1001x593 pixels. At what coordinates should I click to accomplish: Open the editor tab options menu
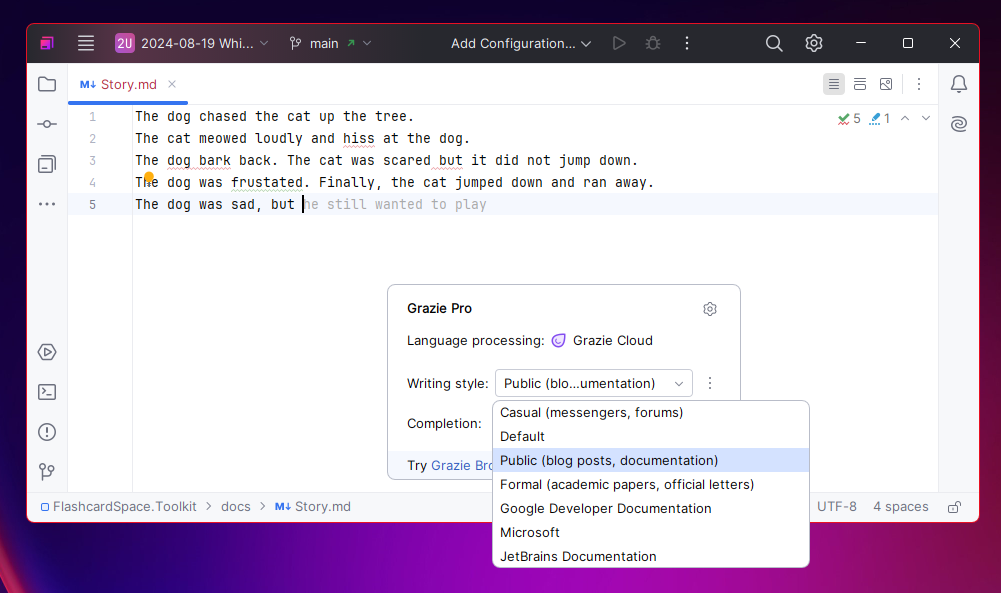pos(919,84)
